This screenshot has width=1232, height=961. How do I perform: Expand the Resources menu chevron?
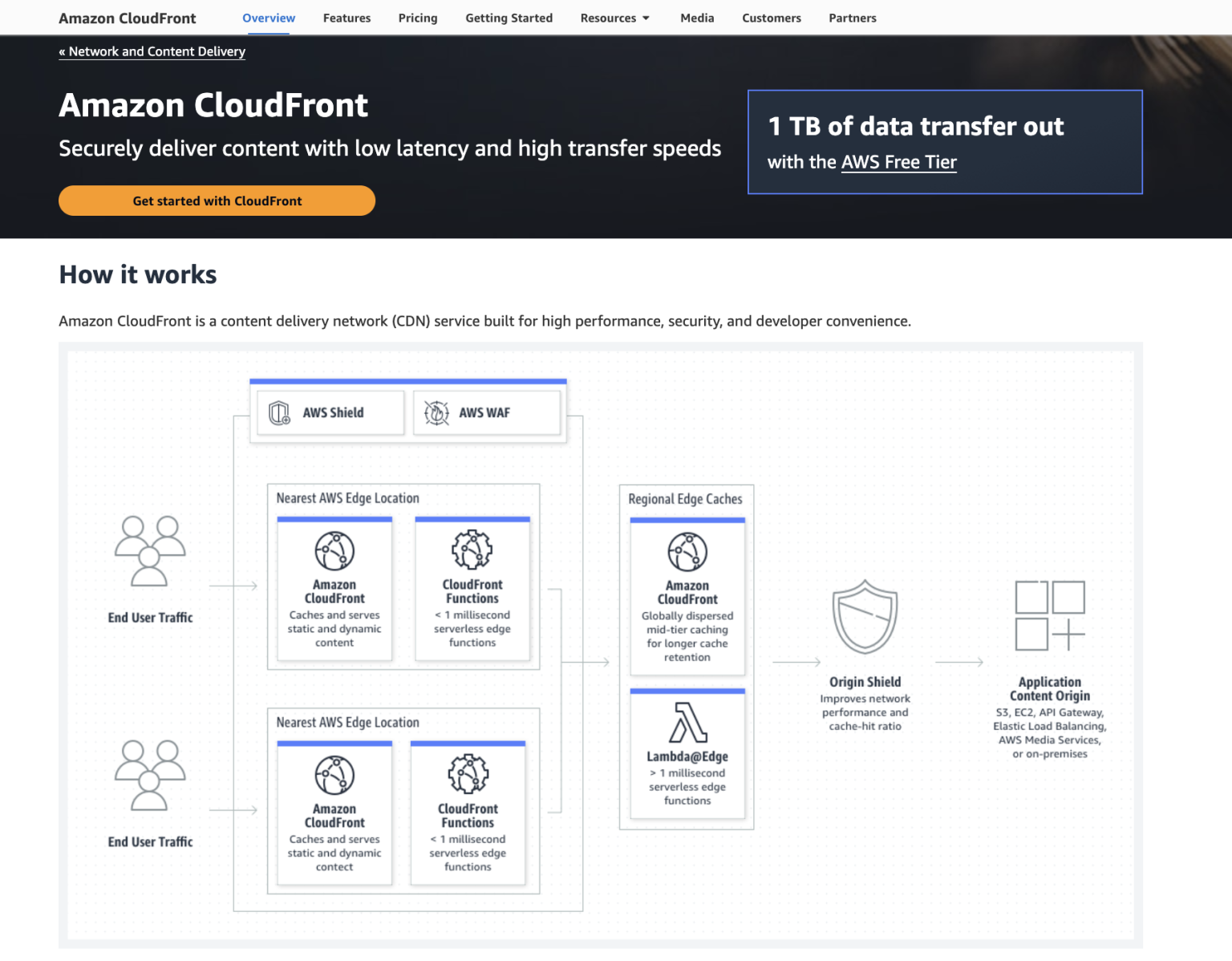click(x=646, y=18)
